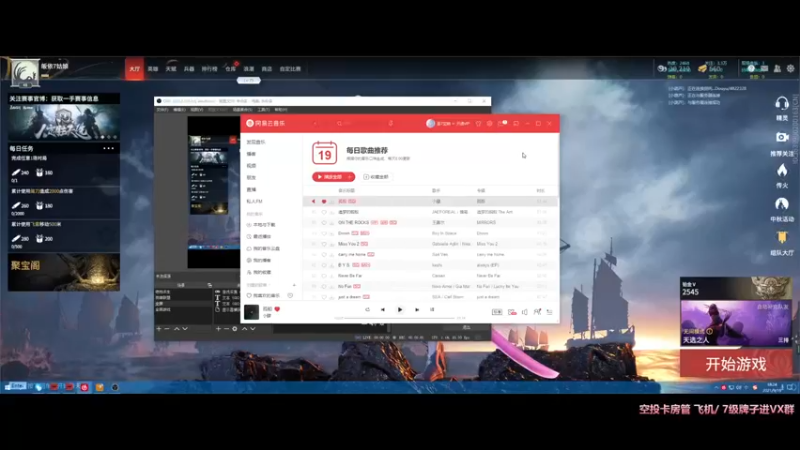Play the current song in NetEase Music
The width and height of the screenshot is (800, 450).
coord(399,309)
